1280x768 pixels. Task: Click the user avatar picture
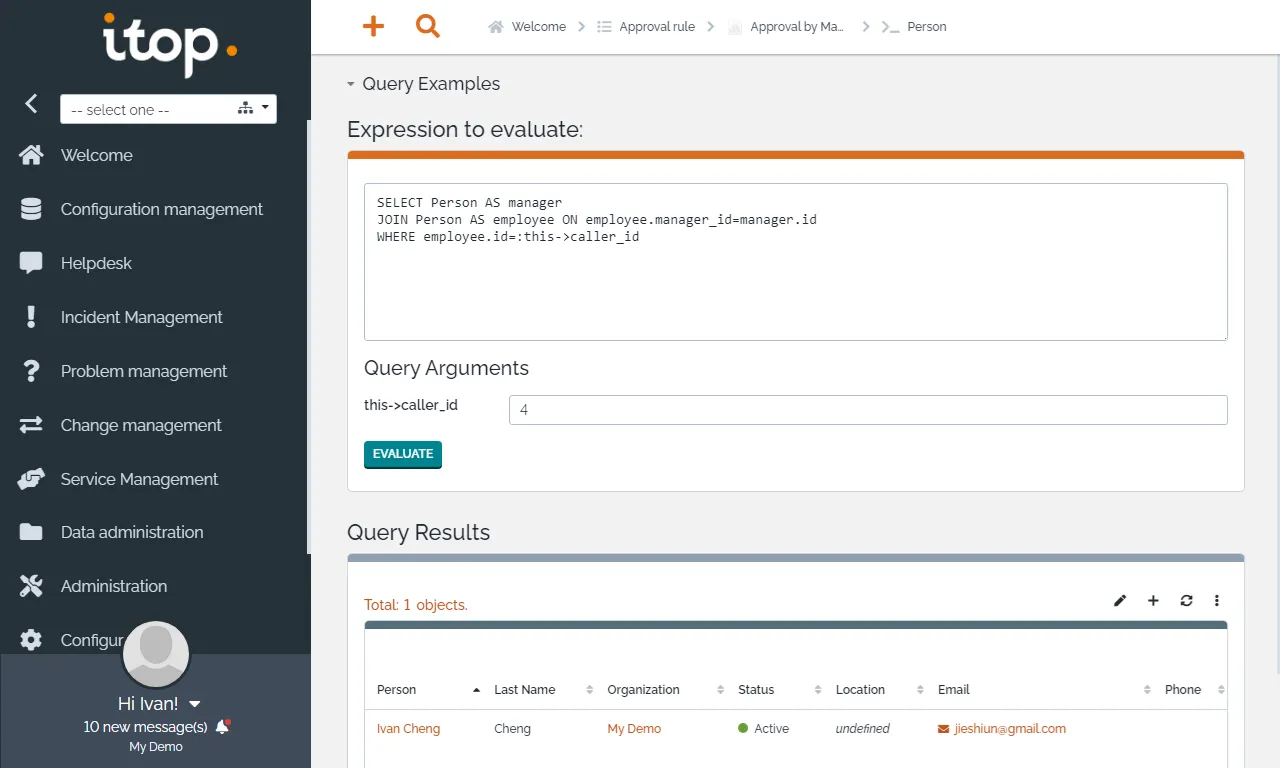point(156,654)
